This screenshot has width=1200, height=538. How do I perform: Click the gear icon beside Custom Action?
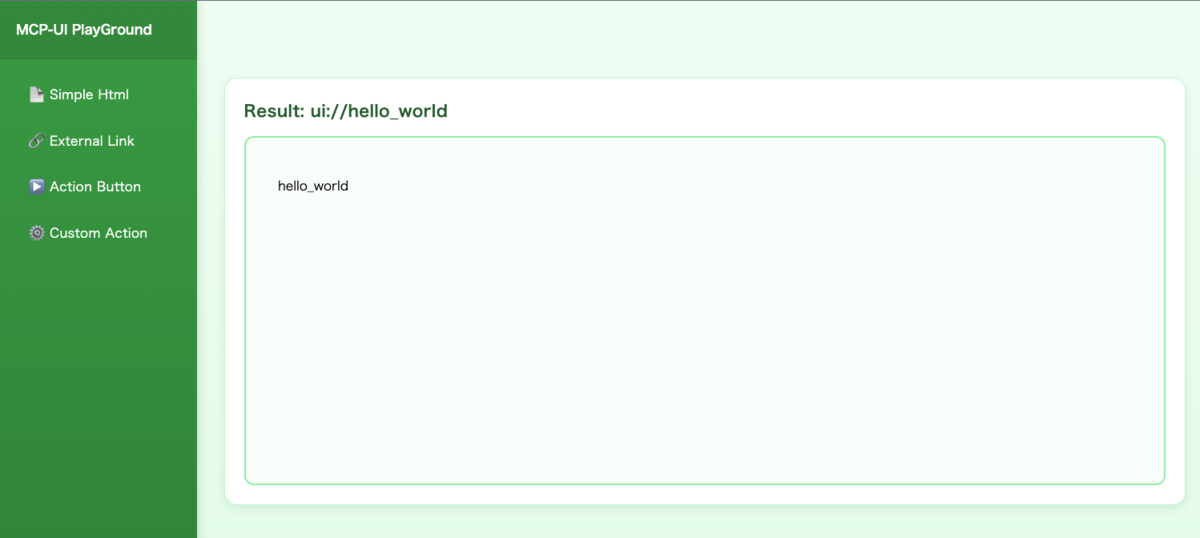click(x=37, y=233)
